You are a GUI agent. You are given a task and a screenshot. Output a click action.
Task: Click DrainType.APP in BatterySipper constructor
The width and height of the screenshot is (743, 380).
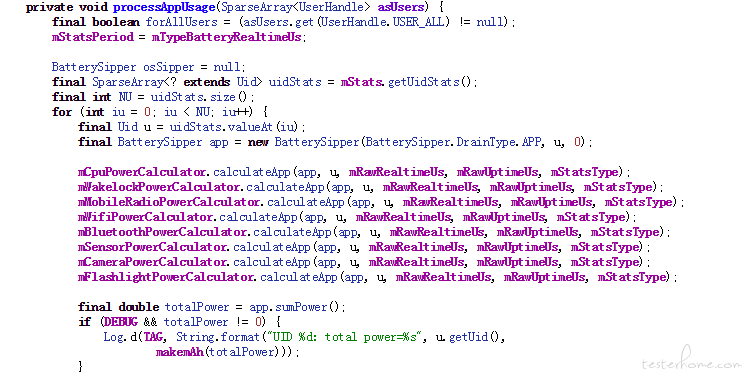(498, 142)
